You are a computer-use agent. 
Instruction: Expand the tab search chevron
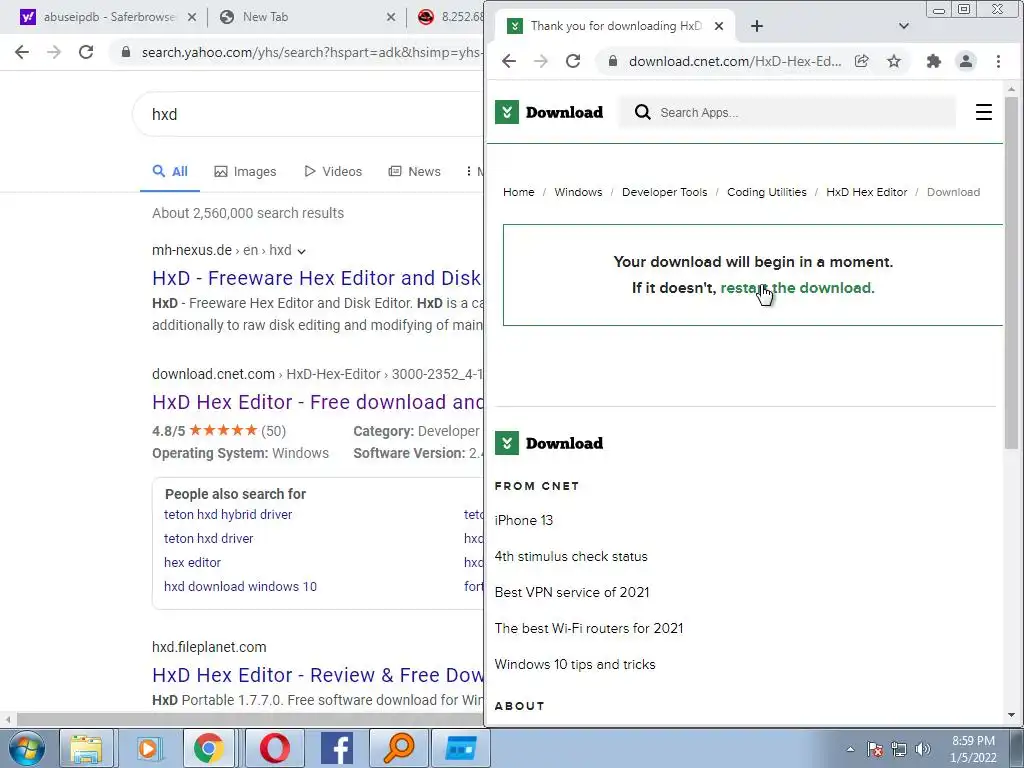pos(904,26)
